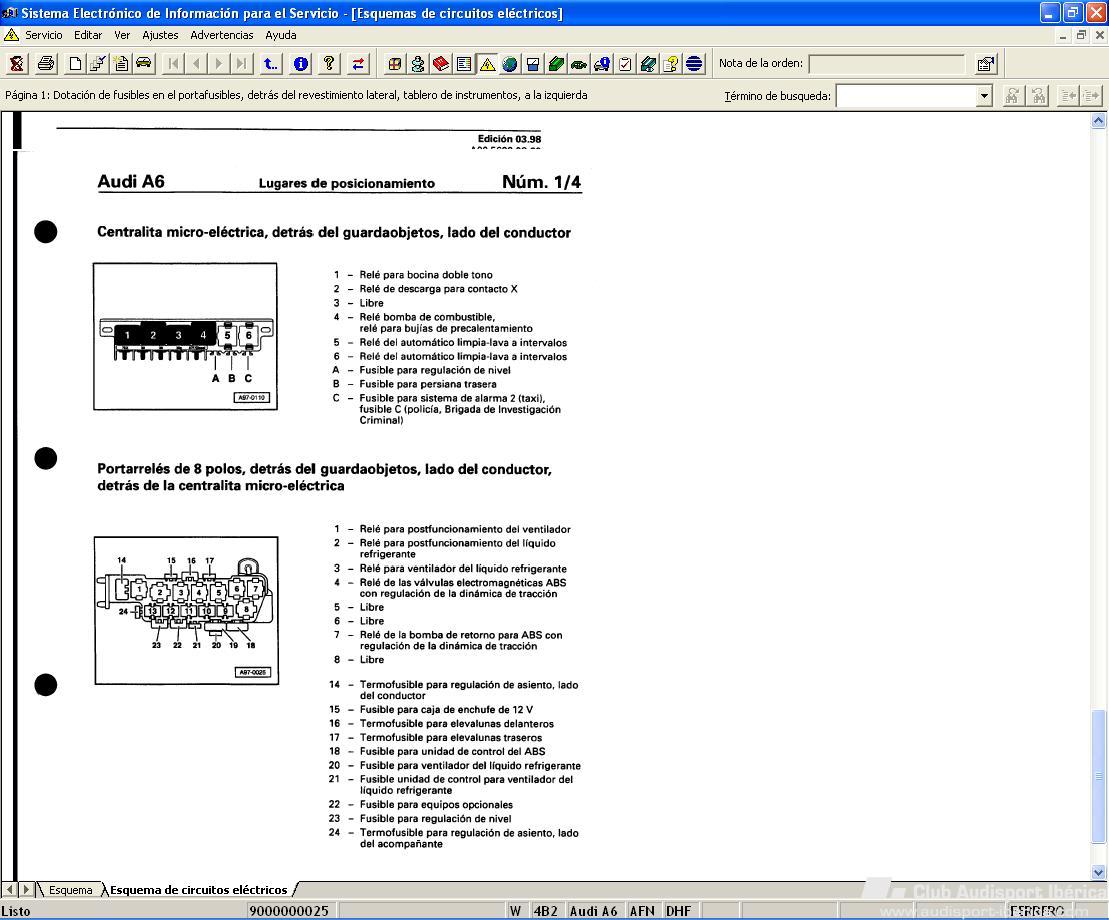Go to next page arrow
1109x920 pixels.
pyautogui.click(x=219, y=64)
